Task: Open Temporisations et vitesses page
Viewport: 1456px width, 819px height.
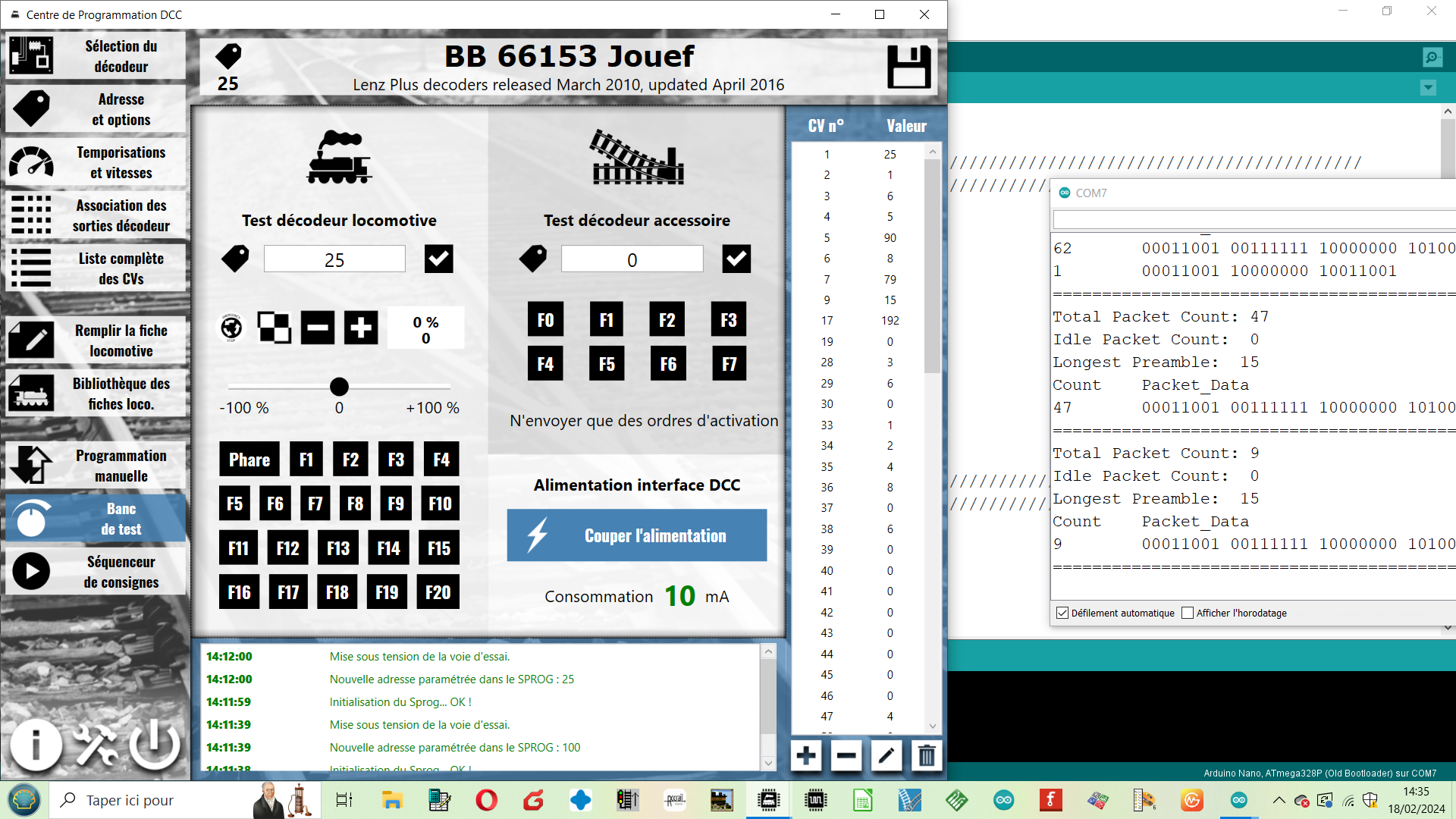Action: click(x=96, y=162)
